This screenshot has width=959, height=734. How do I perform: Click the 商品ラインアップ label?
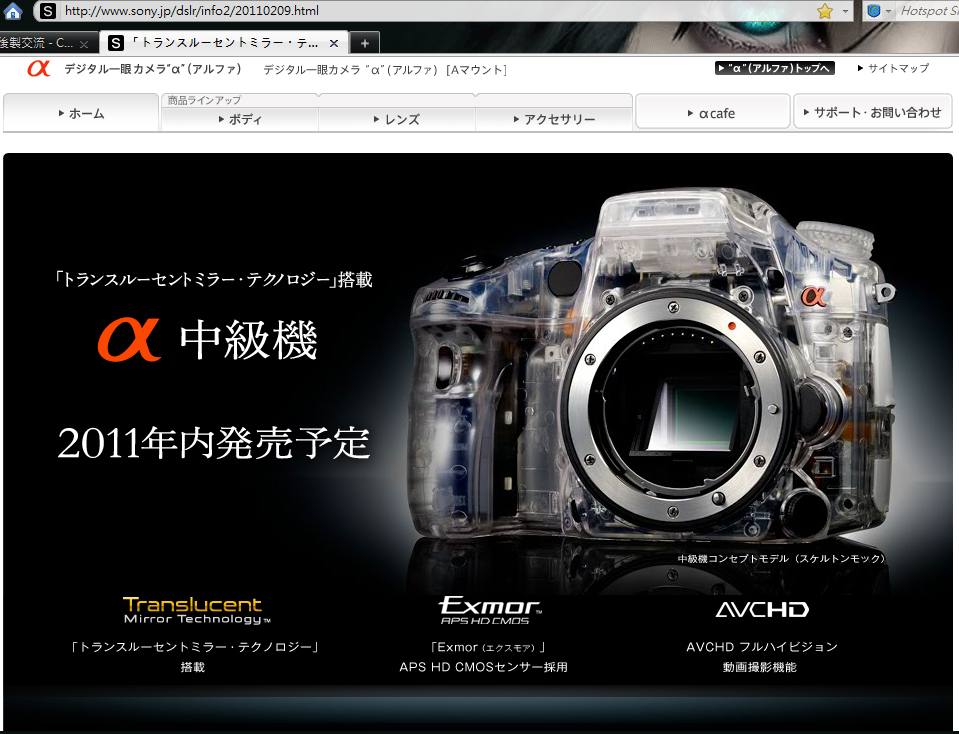point(204,100)
